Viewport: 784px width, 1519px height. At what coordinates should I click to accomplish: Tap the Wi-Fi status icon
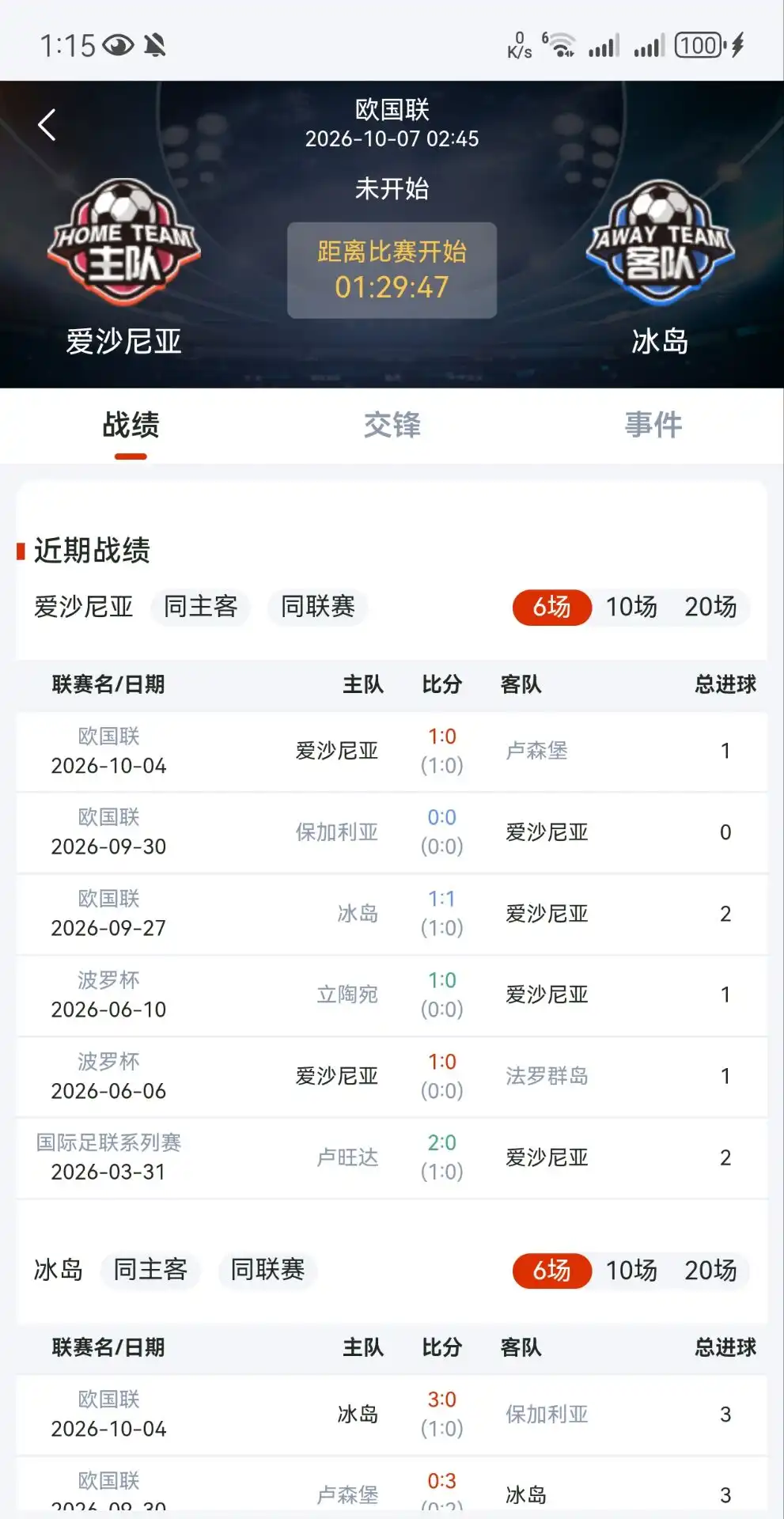tap(561, 45)
